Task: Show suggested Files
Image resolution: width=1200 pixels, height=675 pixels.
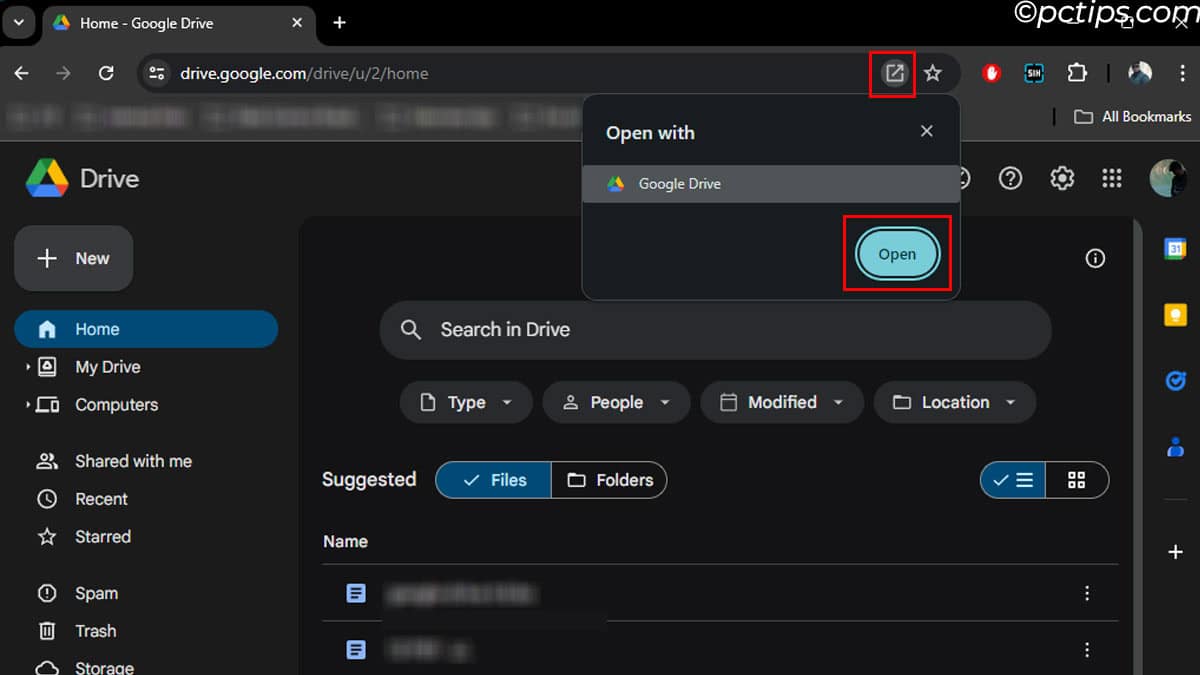Action: pyautogui.click(x=494, y=480)
